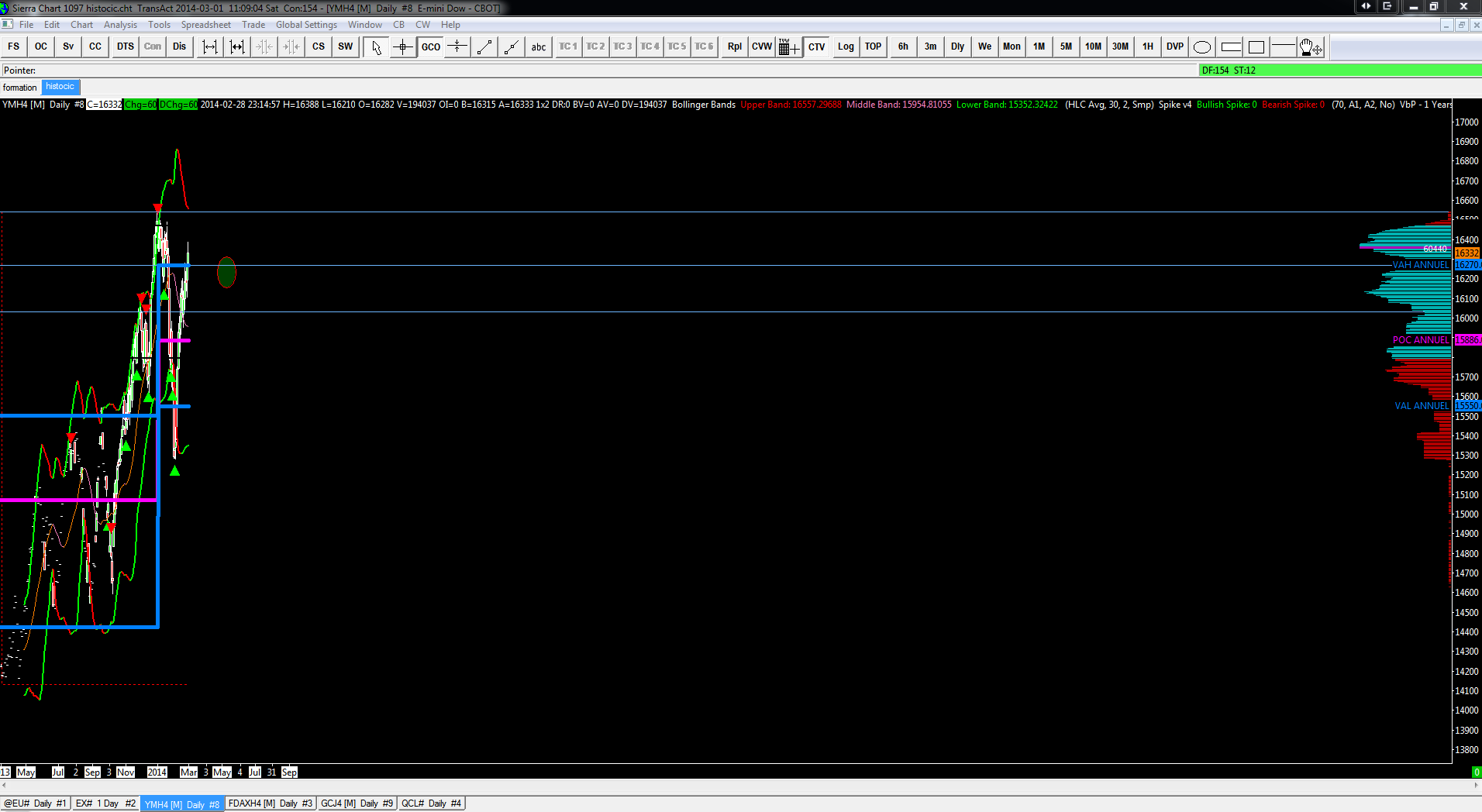1482x812 pixels.
Task: Toggle Log scale mode
Action: click(x=846, y=46)
